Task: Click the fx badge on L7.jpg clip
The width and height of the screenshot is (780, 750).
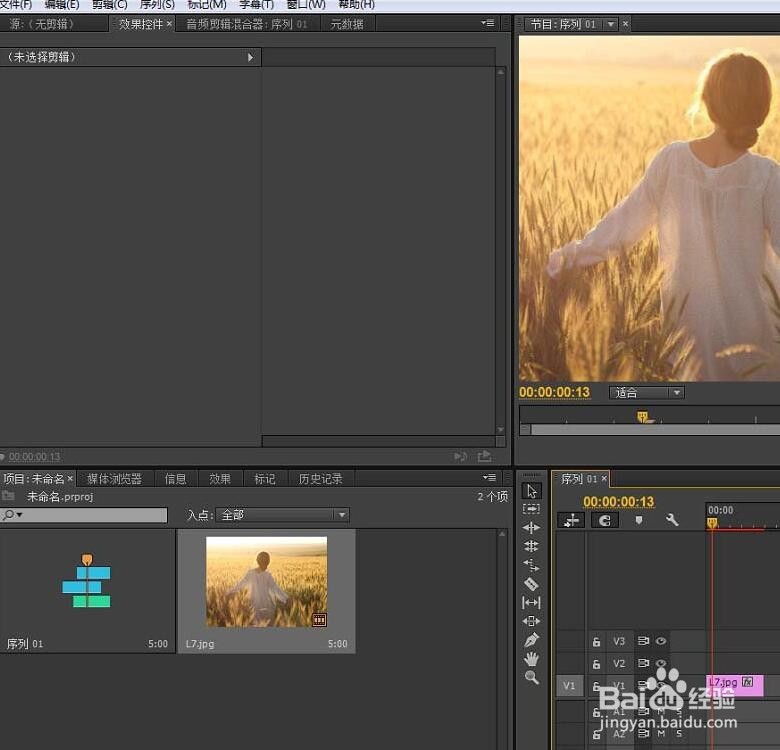Action: [x=747, y=682]
